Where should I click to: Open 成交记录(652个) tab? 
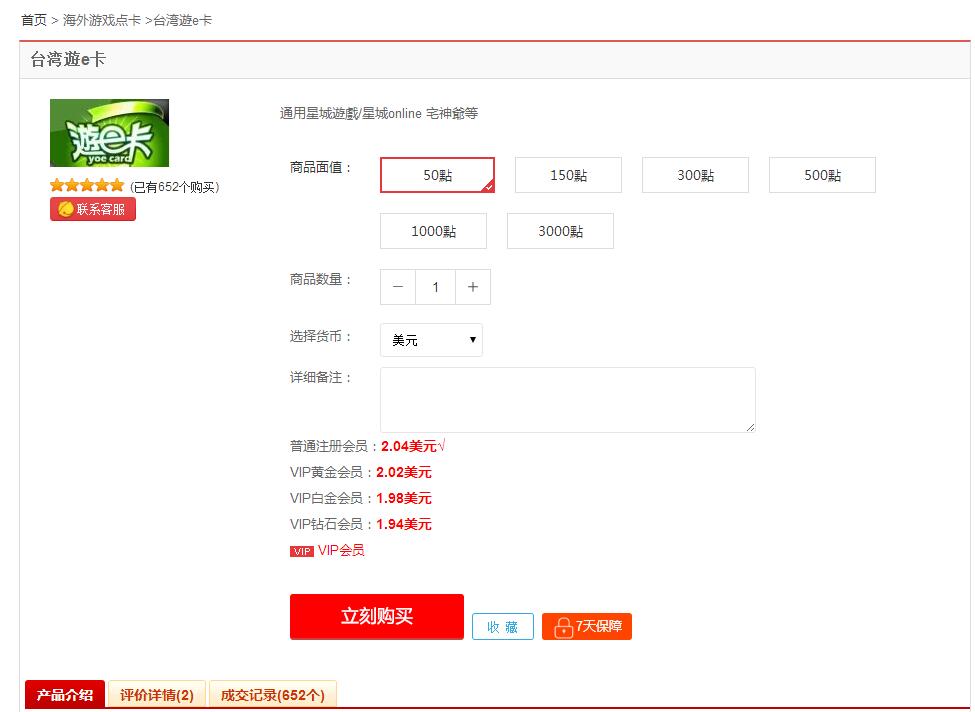tap(273, 695)
